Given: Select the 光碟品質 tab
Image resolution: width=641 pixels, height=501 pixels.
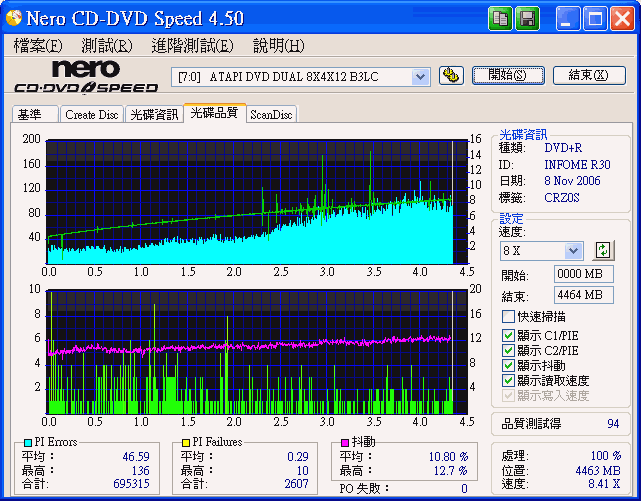Looking at the screenshot, I should pos(215,113).
